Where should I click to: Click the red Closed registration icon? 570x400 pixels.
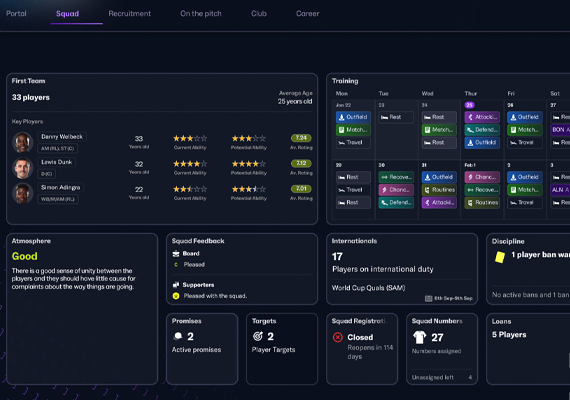click(x=338, y=337)
